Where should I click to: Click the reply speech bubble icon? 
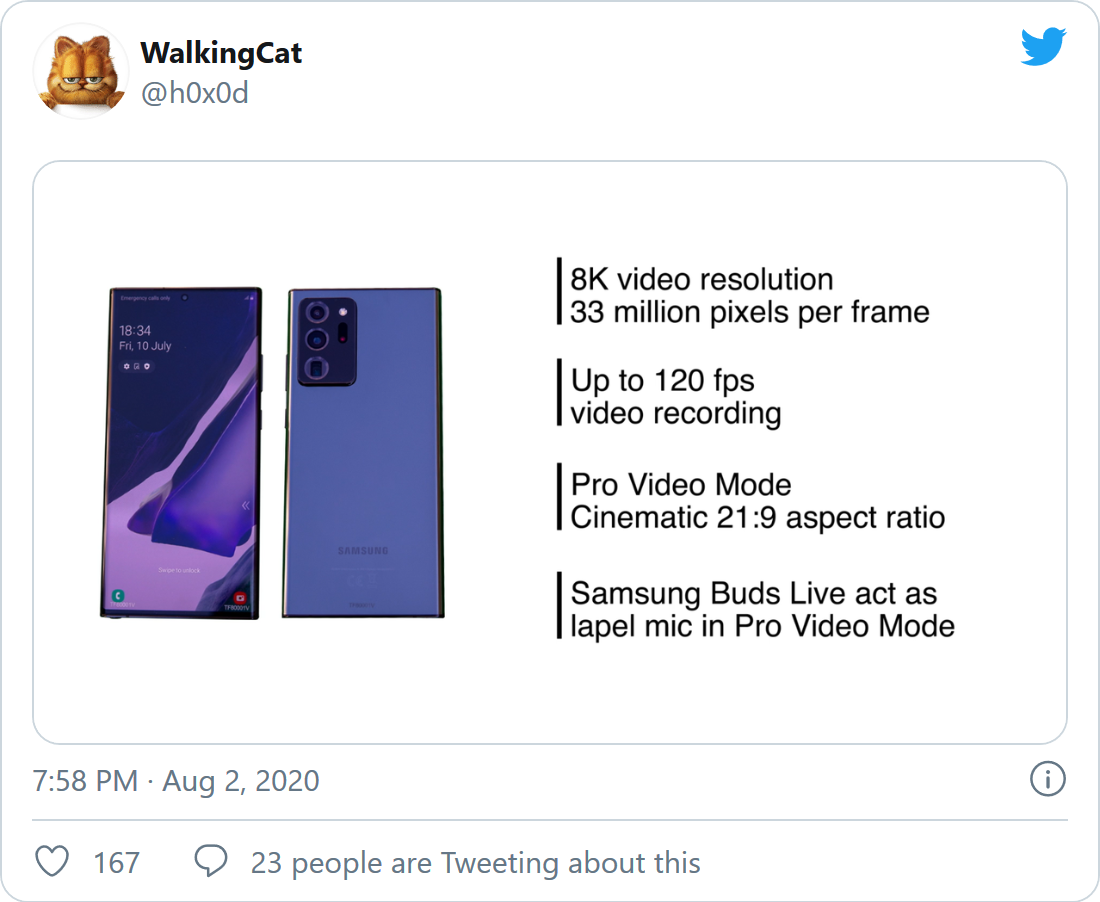tap(211, 862)
